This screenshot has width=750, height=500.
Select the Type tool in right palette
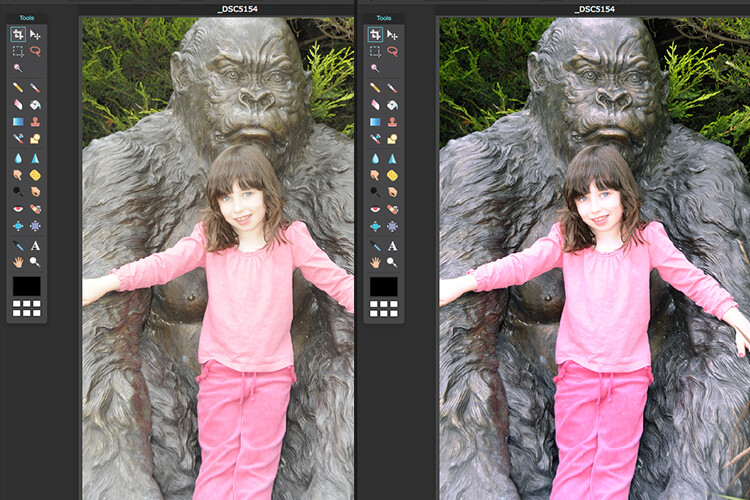click(392, 245)
